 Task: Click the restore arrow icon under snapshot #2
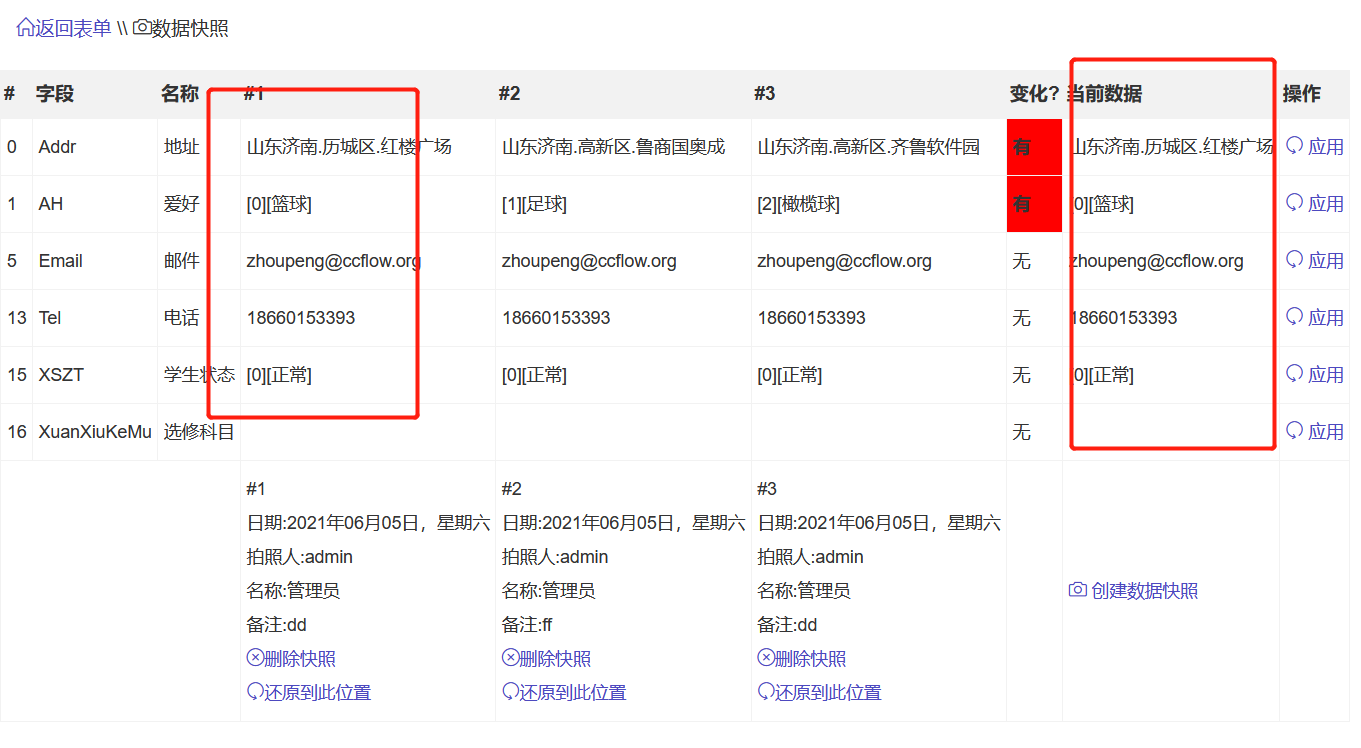[x=511, y=692]
